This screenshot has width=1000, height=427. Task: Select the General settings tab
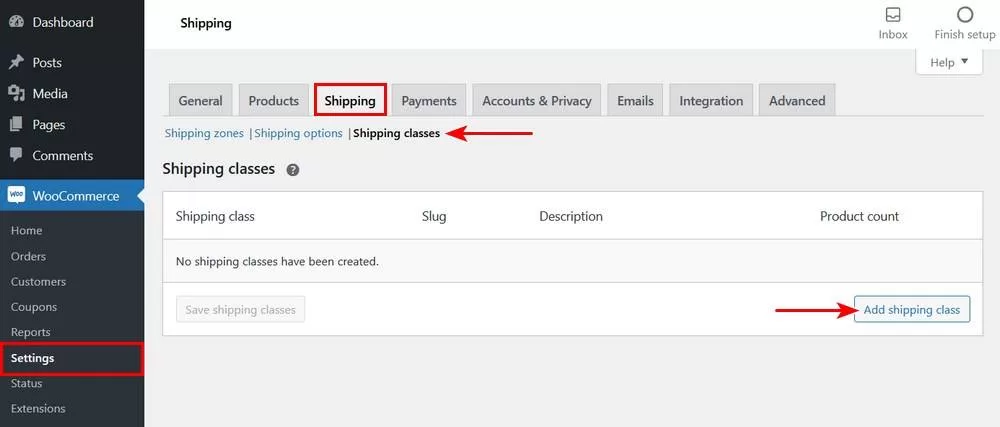click(x=200, y=100)
